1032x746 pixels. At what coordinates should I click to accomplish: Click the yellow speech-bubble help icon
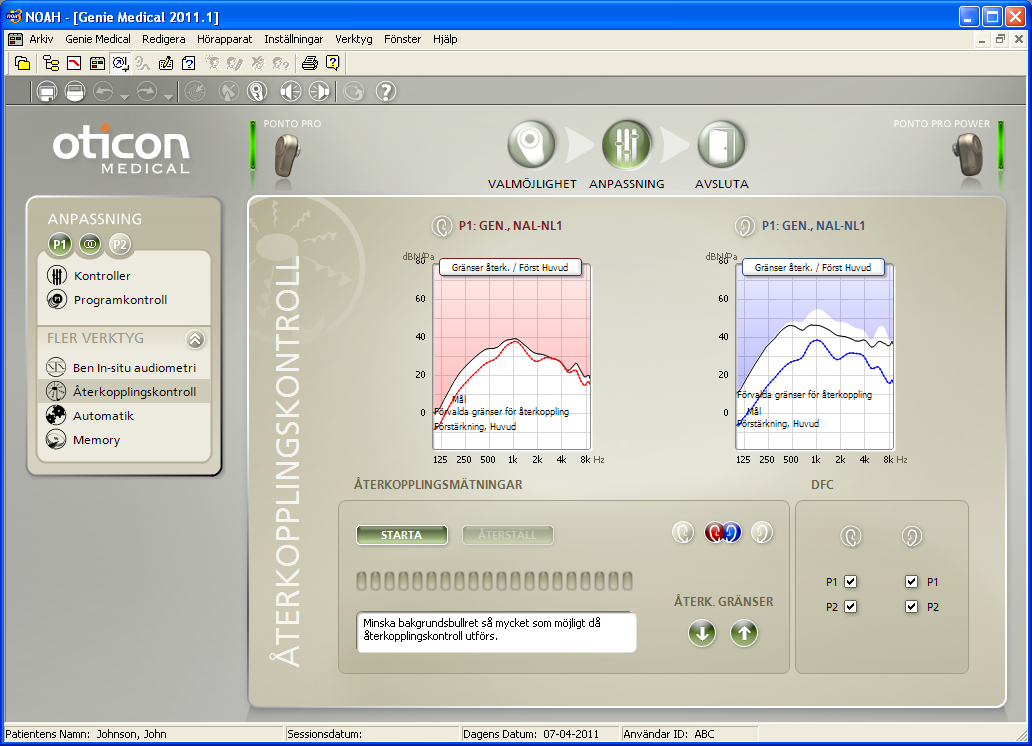pyautogui.click(x=333, y=63)
